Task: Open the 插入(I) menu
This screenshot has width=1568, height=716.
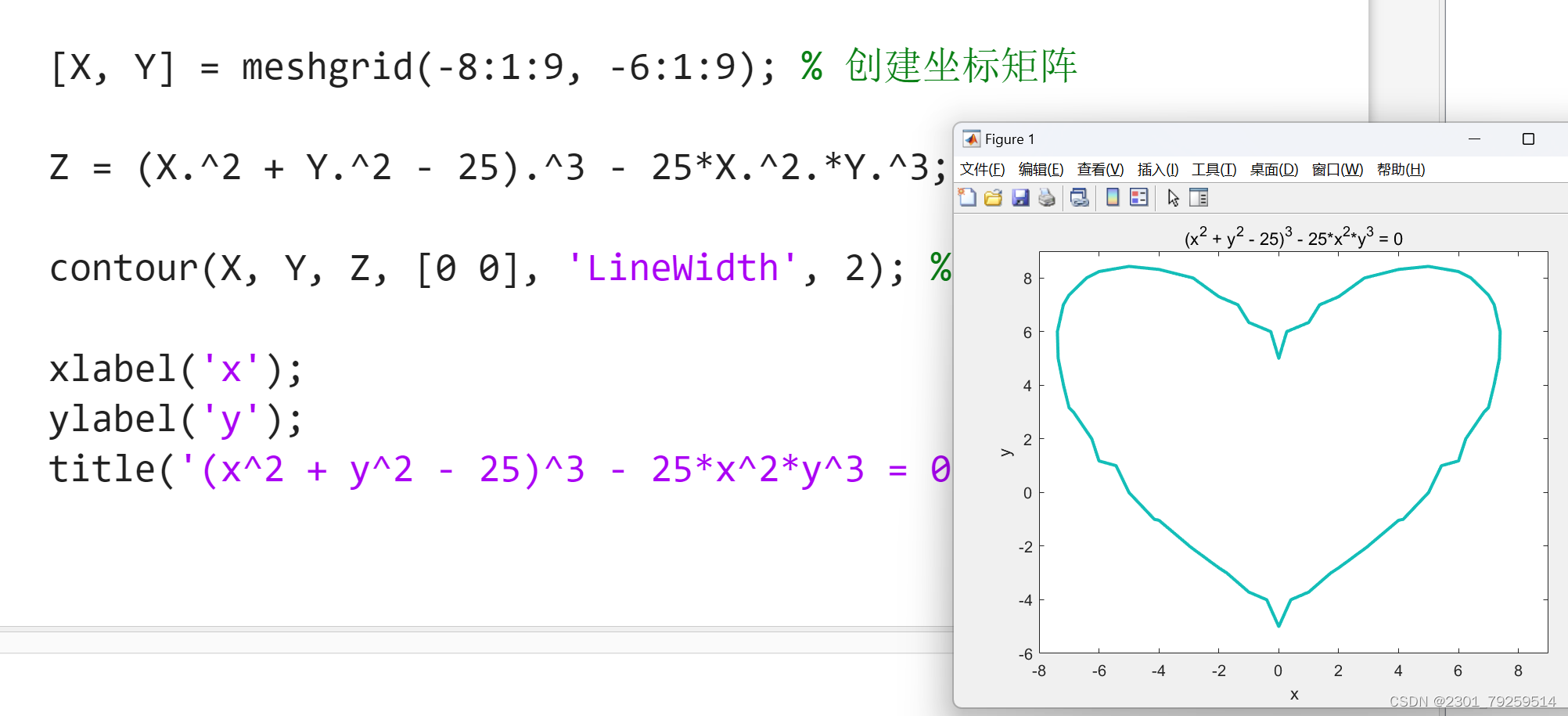Action: coord(1157,169)
